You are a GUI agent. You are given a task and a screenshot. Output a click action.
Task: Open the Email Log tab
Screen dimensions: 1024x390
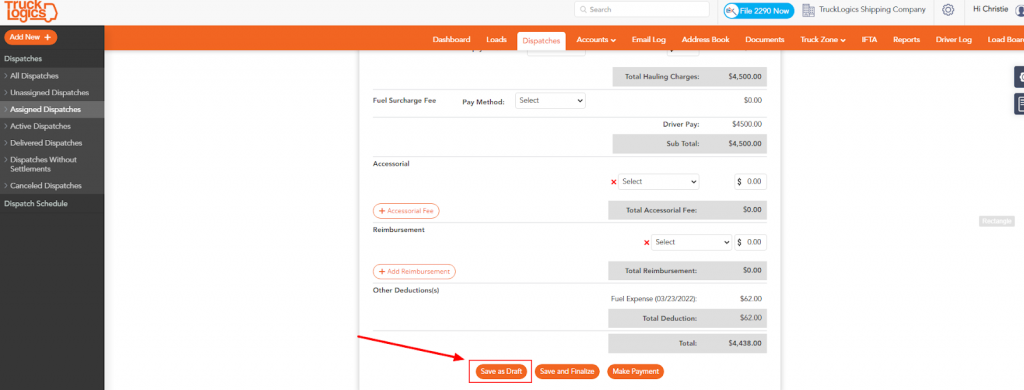[x=648, y=40]
